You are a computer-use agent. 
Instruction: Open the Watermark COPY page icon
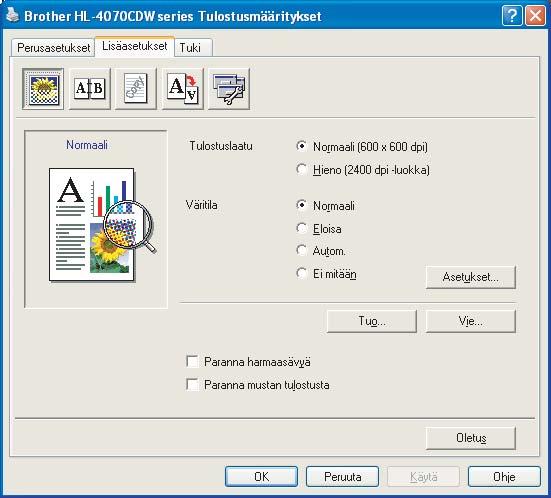point(136,89)
